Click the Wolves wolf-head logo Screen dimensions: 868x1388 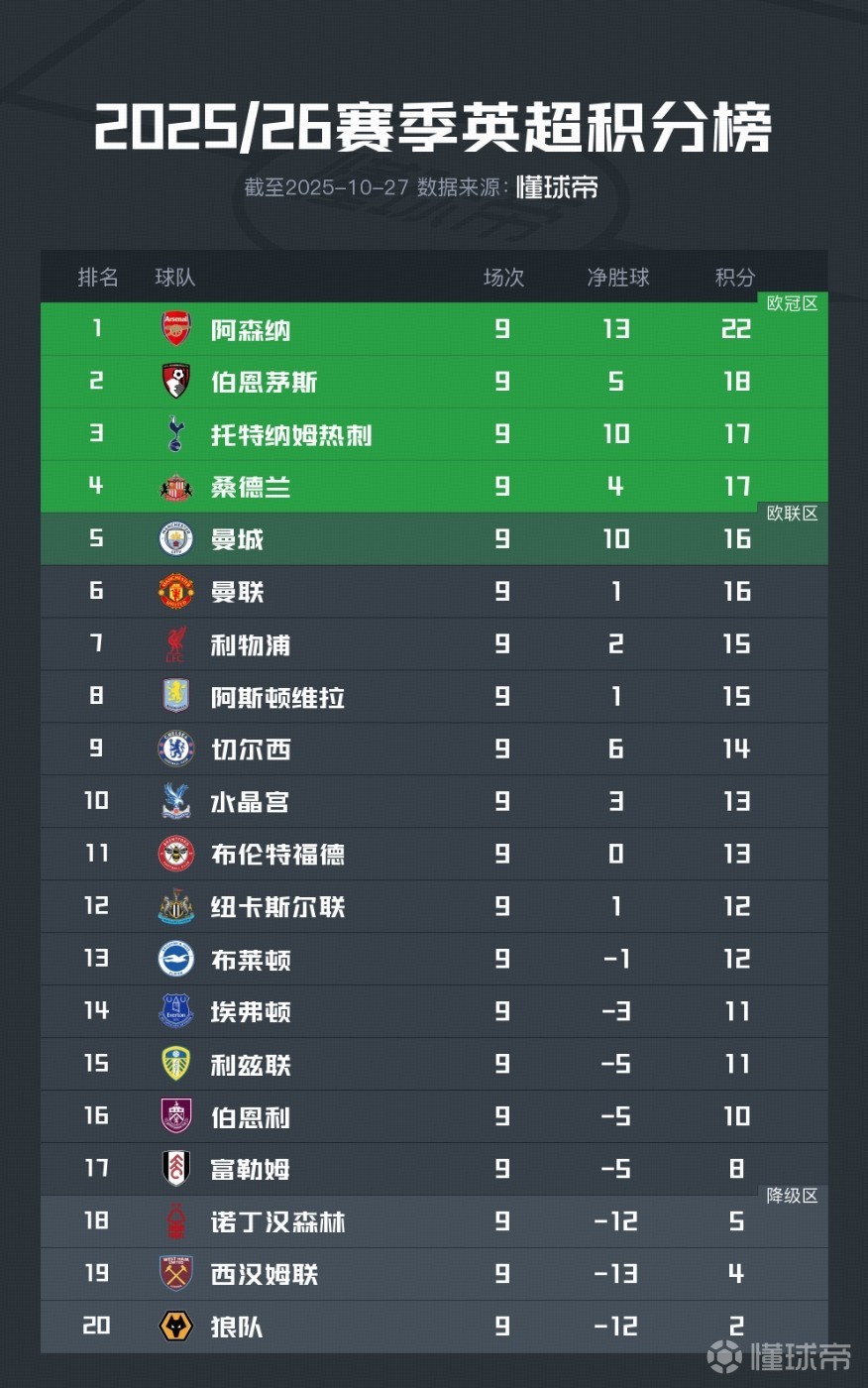pyautogui.click(x=176, y=1326)
